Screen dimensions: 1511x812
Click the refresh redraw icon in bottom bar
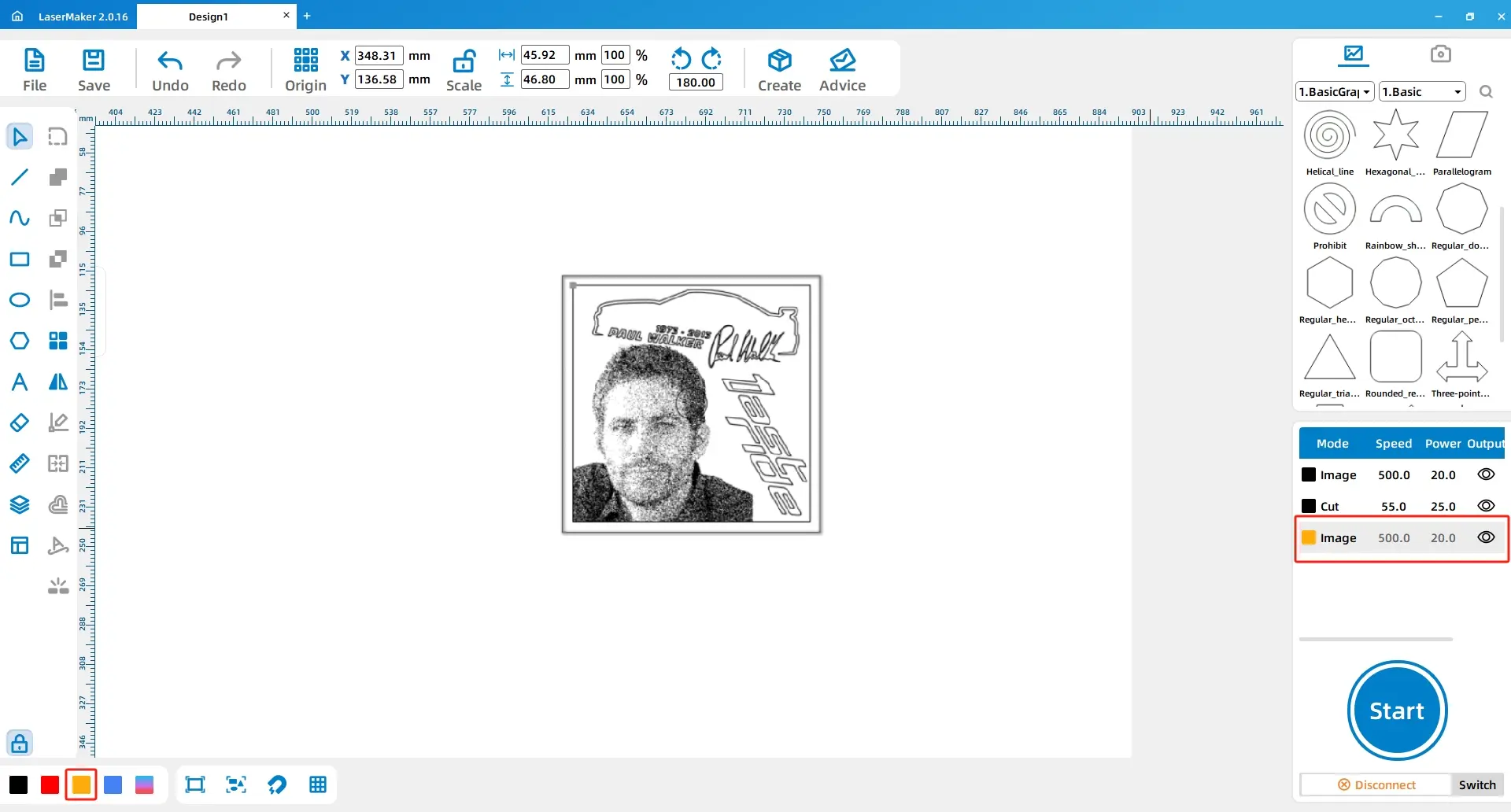pyautogui.click(x=277, y=784)
